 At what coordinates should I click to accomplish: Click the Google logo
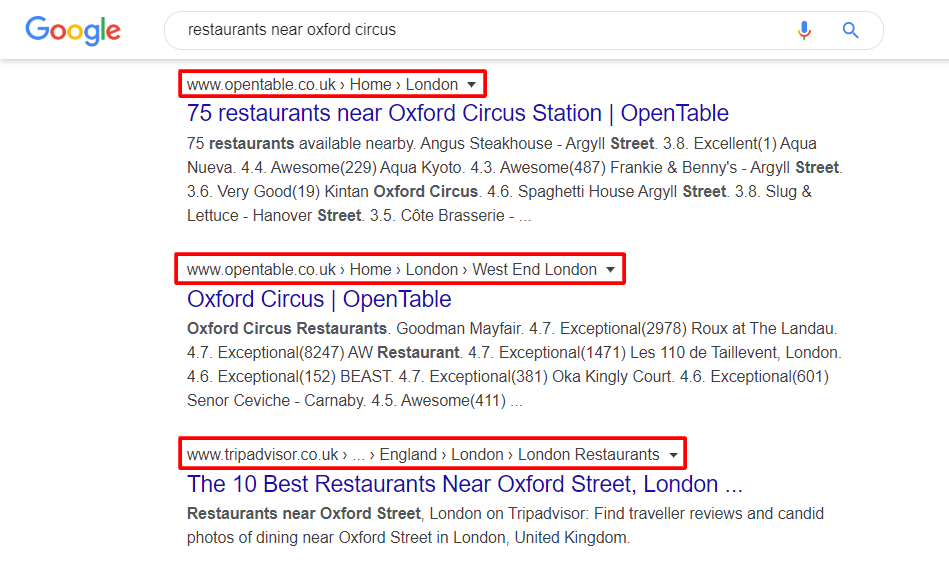coord(73,30)
